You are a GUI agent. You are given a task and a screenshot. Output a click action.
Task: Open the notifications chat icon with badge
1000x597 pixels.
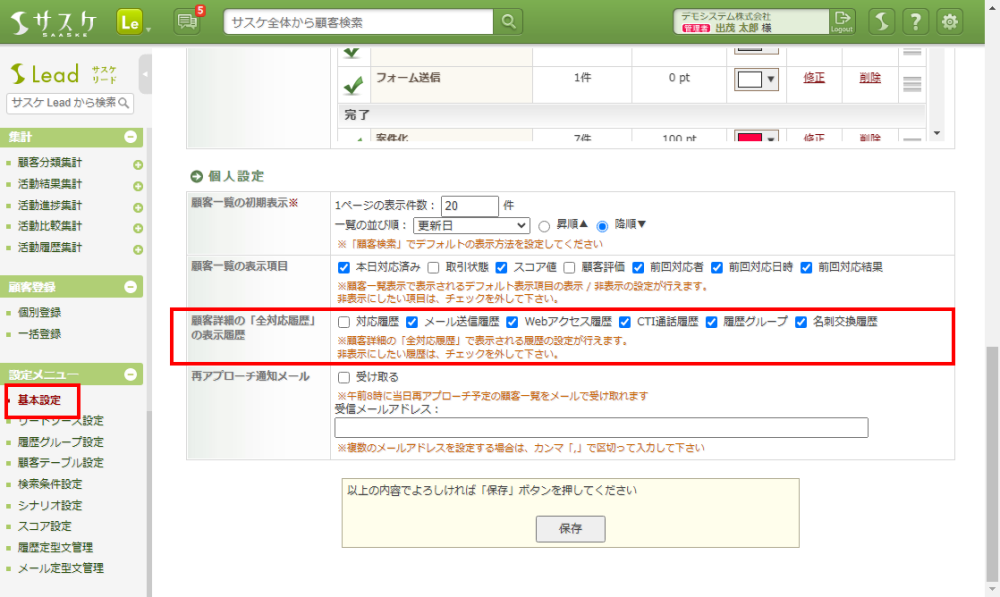tap(186, 21)
